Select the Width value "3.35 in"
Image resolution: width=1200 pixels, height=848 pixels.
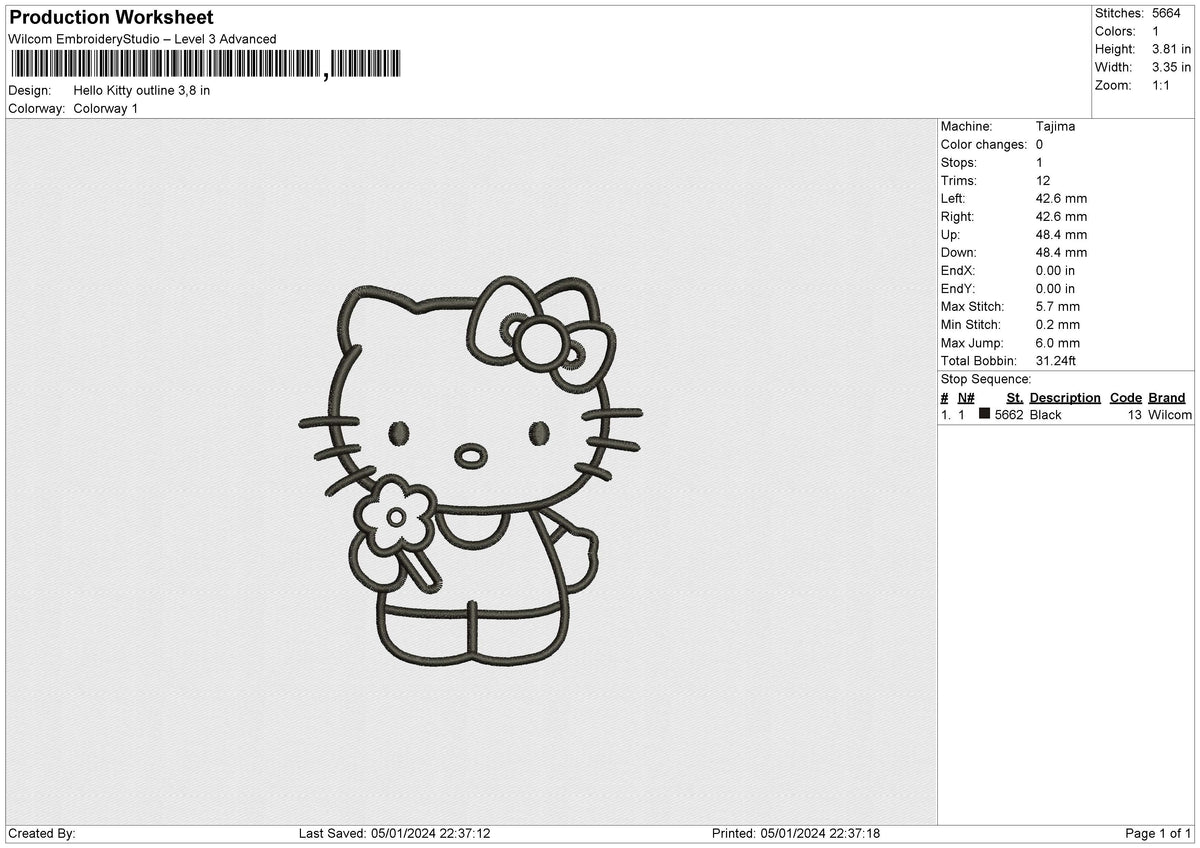click(1172, 67)
